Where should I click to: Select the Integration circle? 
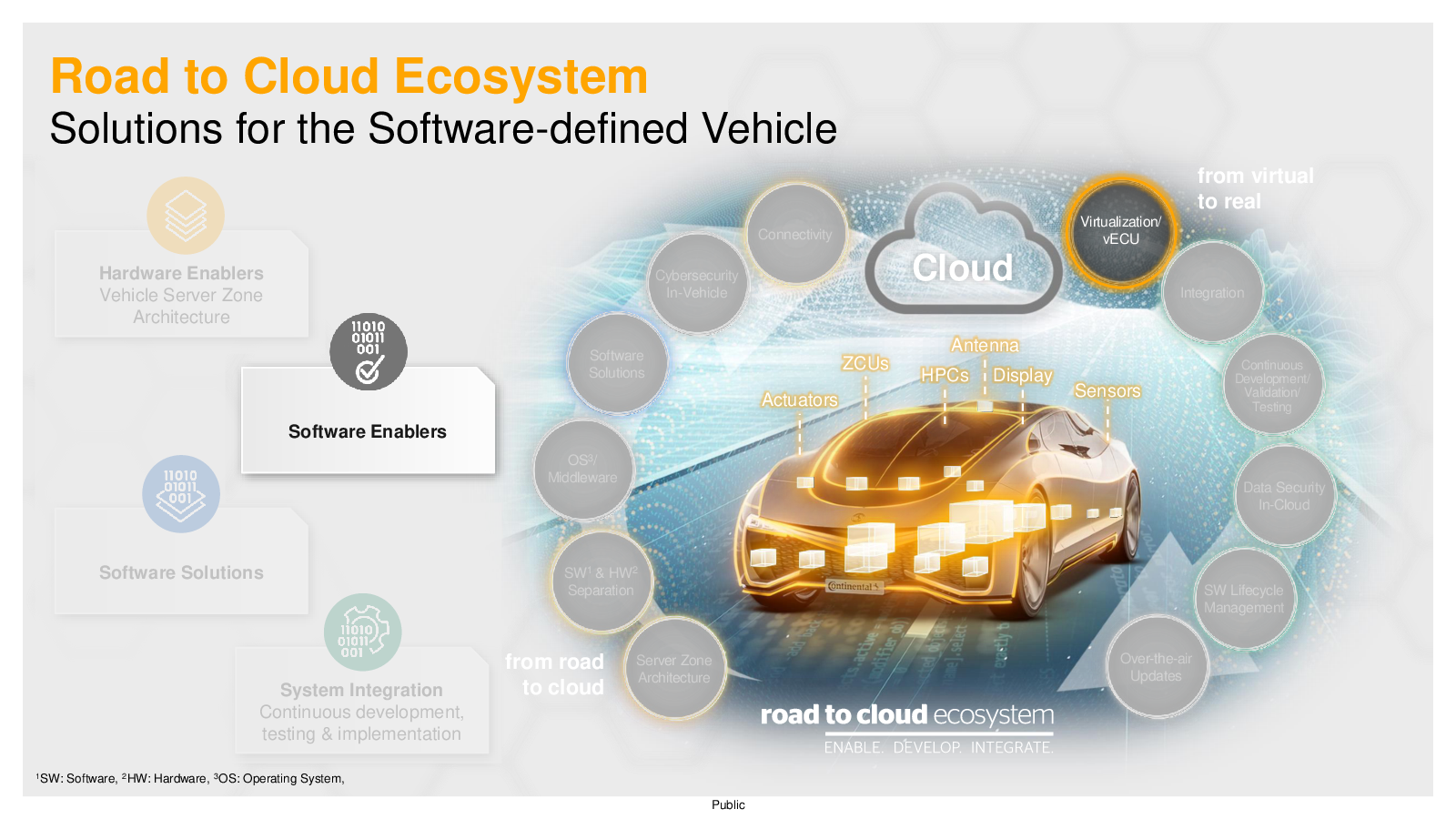pyautogui.click(x=1213, y=293)
